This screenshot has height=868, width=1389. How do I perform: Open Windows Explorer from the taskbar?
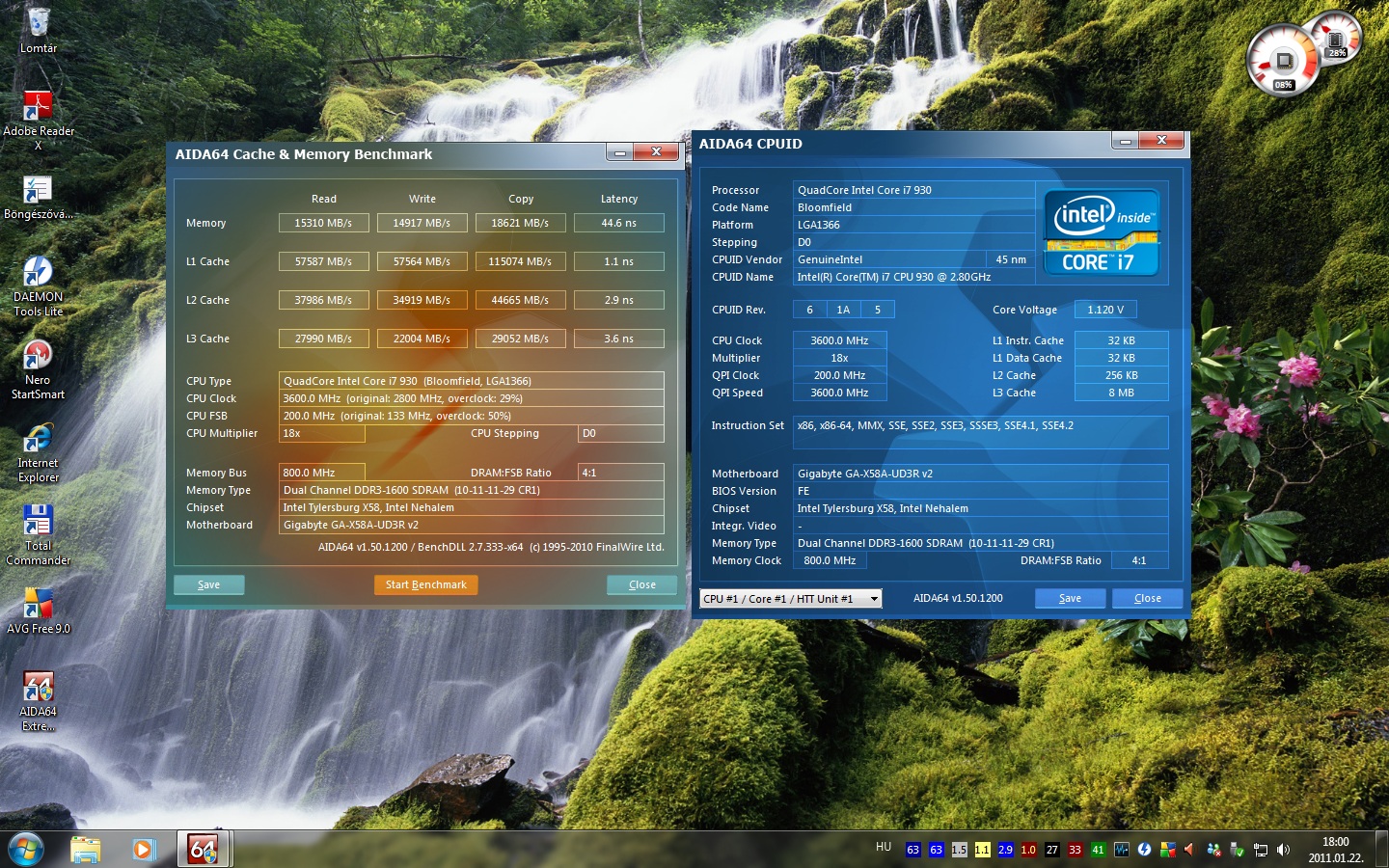pyautogui.click(x=86, y=849)
